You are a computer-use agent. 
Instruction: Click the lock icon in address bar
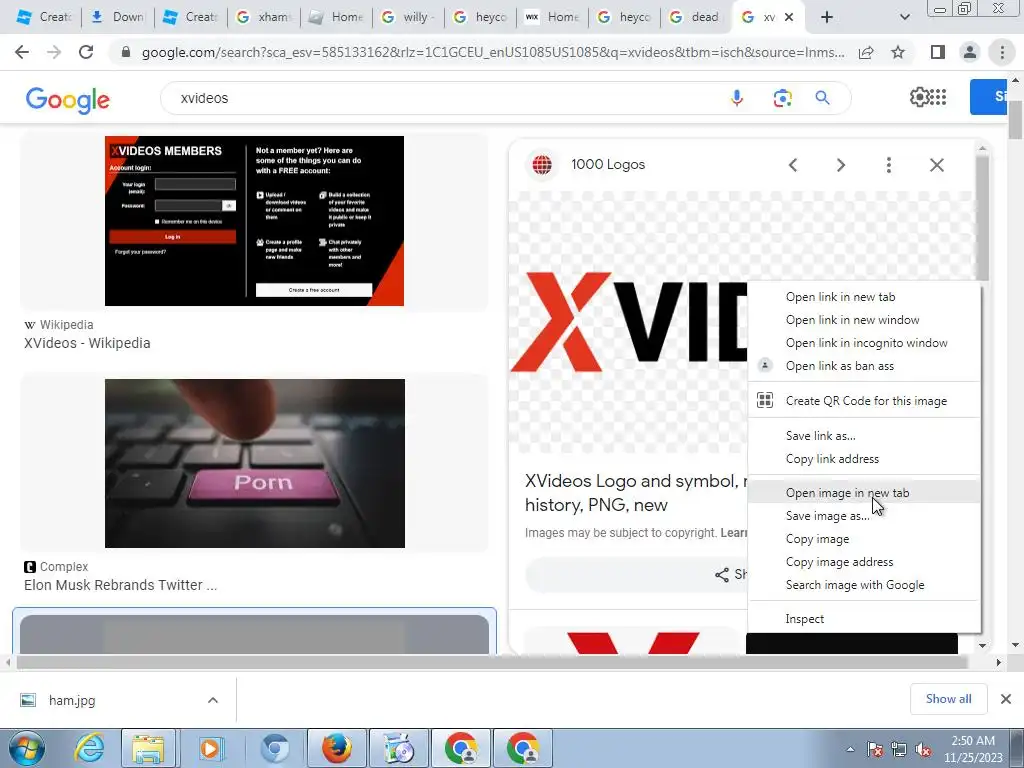[x=126, y=52]
